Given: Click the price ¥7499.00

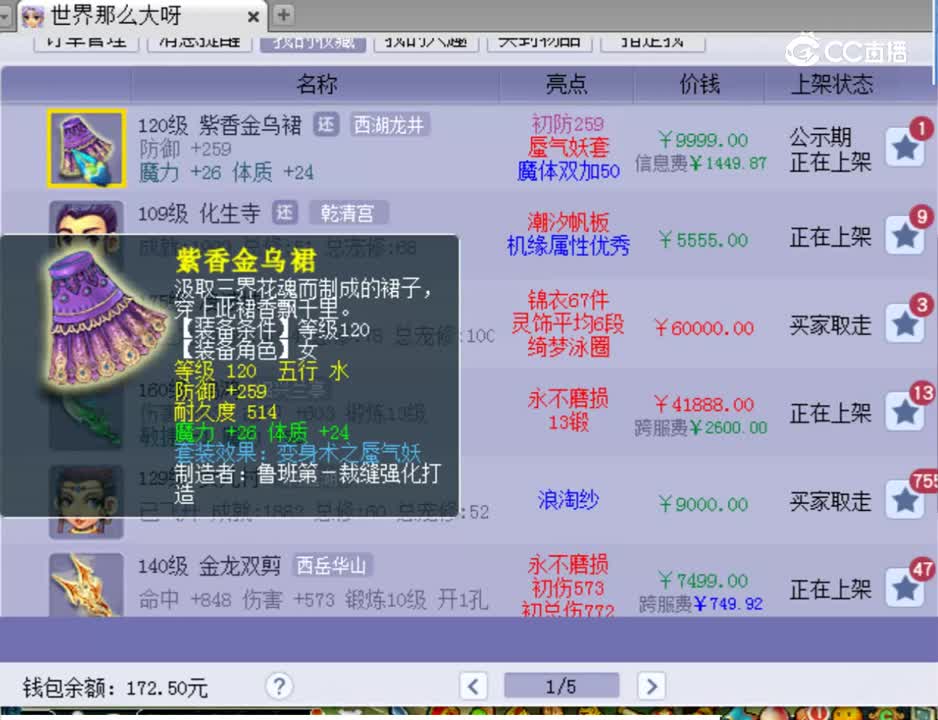Looking at the screenshot, I should coord(703,580).
